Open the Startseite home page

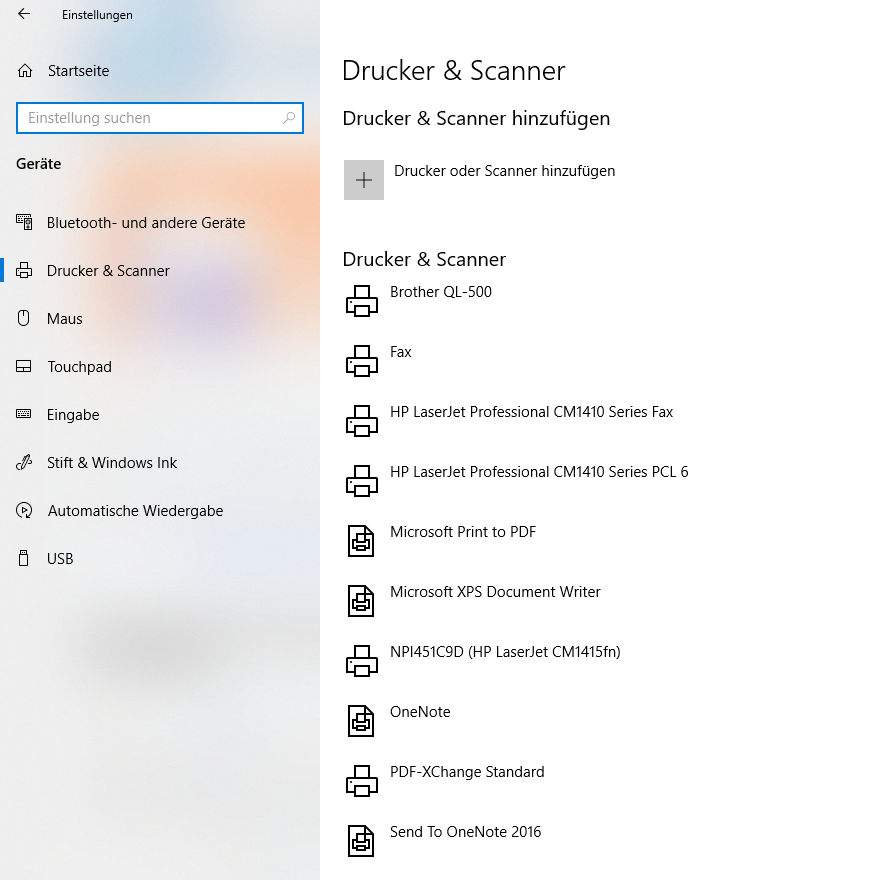coord(79,71)
